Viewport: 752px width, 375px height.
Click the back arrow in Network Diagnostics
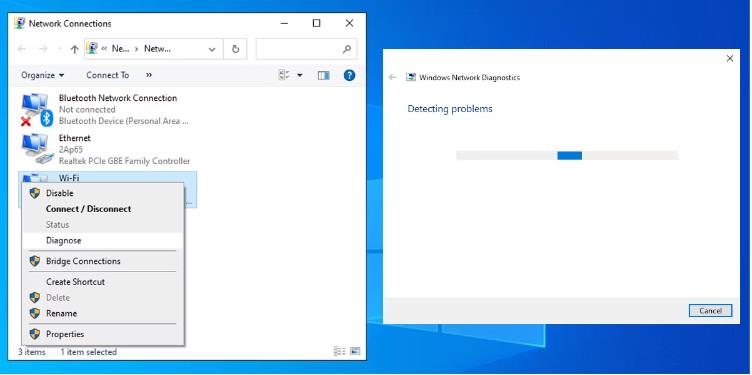pos(393,77)
